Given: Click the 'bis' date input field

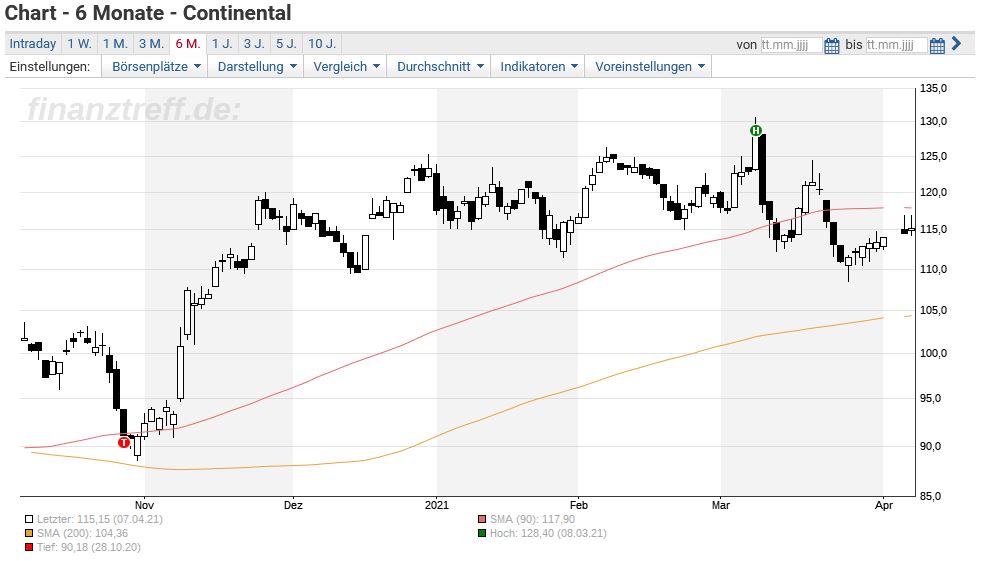Looking at the screenshot, I should pyautogui.click(x=896, y=45).
